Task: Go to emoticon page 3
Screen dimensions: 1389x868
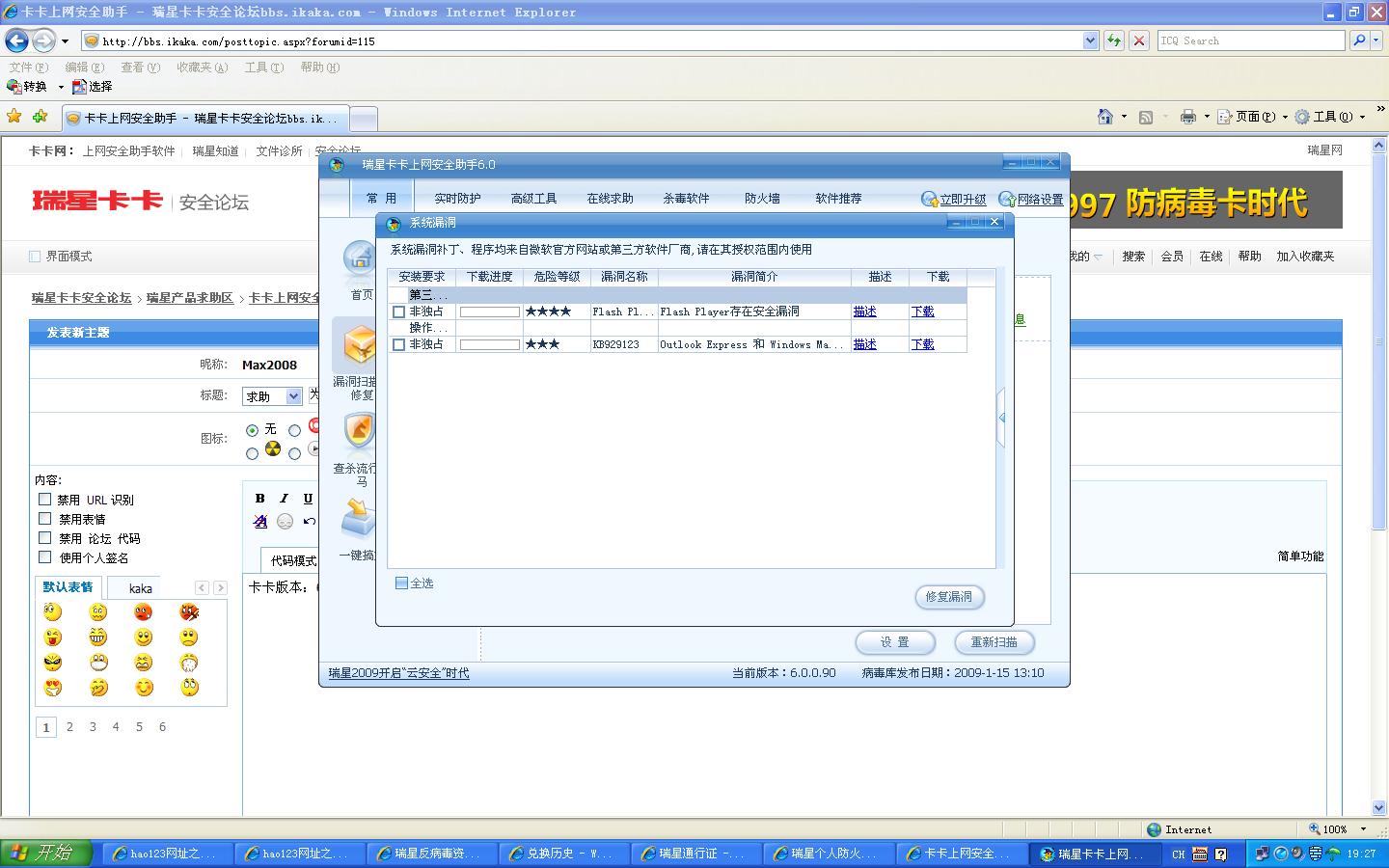Action: (x=93, y=727)
